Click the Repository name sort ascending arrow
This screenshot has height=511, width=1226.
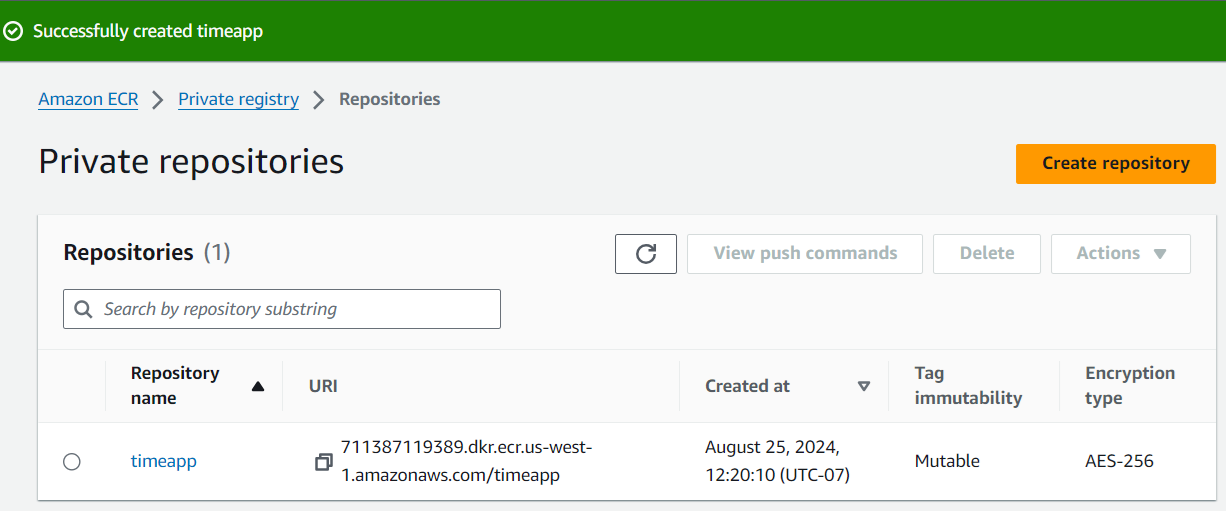point(258,386)
